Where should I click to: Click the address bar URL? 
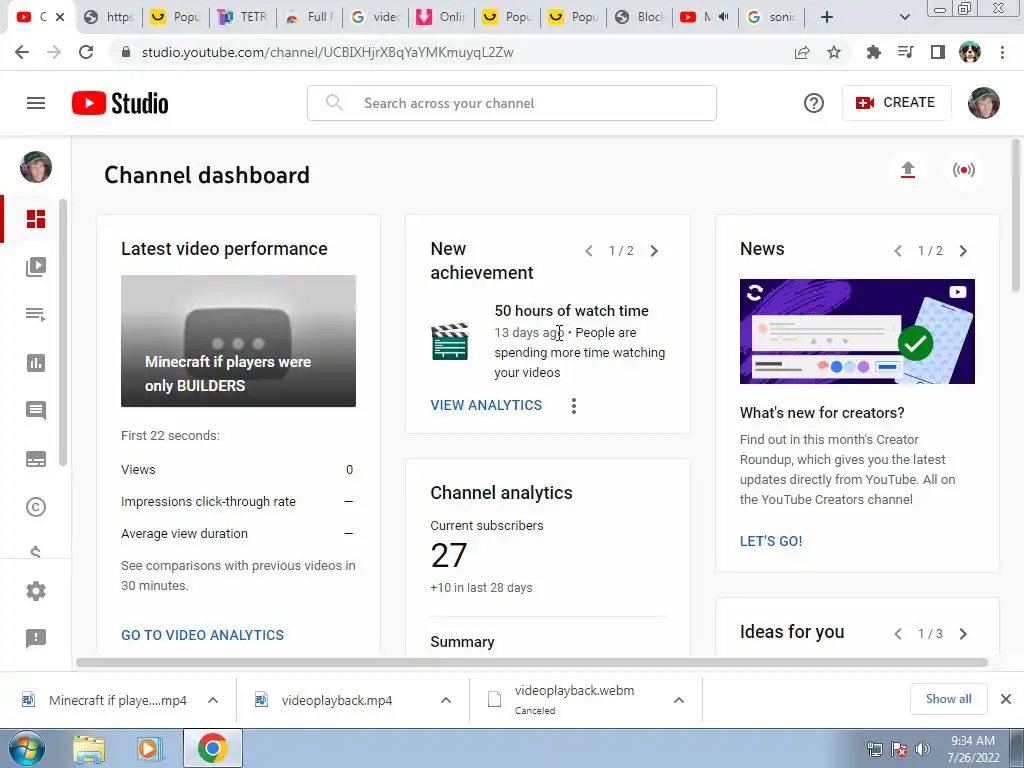click(327, 52)
